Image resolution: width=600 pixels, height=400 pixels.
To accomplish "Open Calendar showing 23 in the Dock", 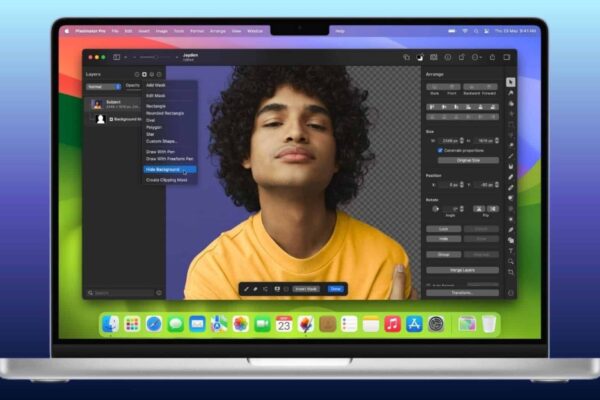I will tap(284, 324).
